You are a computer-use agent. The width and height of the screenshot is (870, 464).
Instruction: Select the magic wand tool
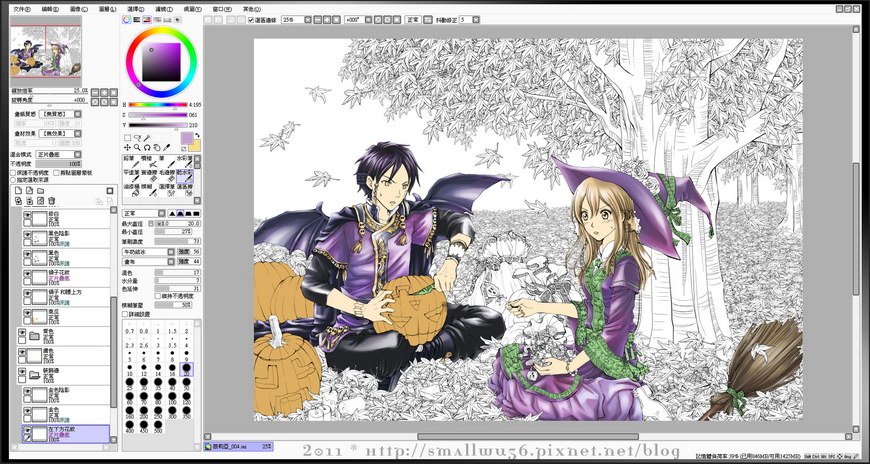147,138
